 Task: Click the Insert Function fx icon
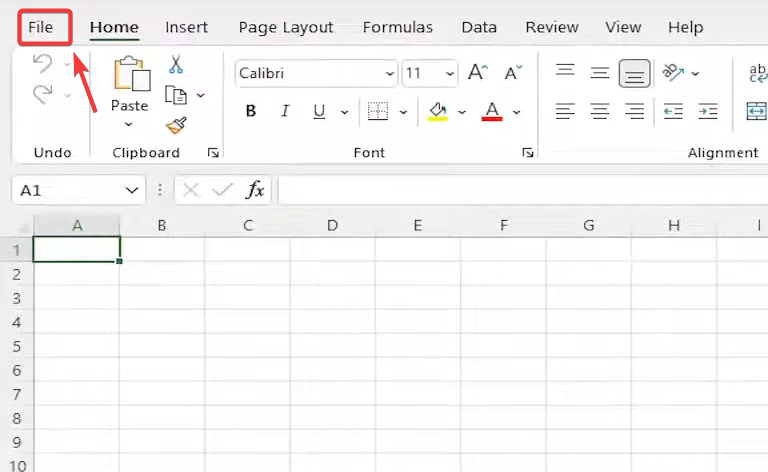[256, 189]
